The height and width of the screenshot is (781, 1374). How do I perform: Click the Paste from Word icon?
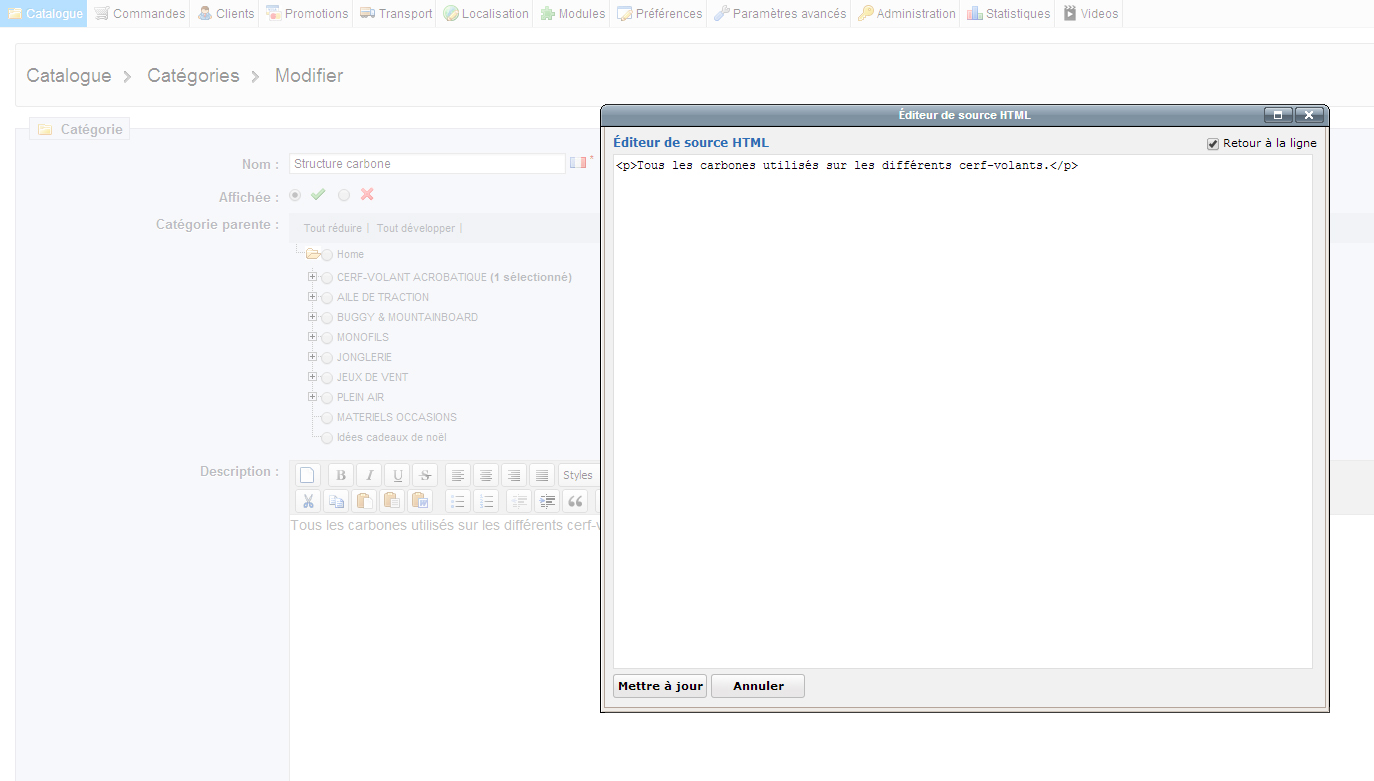click(x=420, y=501)
